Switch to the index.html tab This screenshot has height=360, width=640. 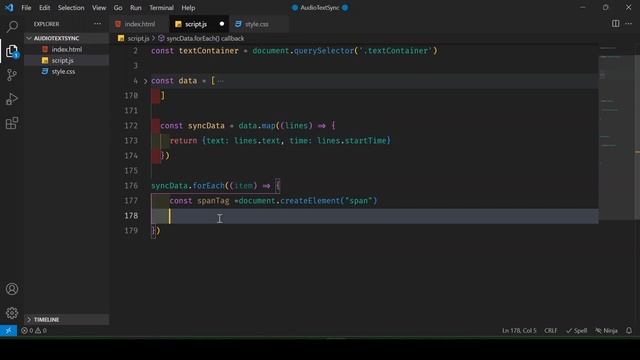click(x=140, y=24)
